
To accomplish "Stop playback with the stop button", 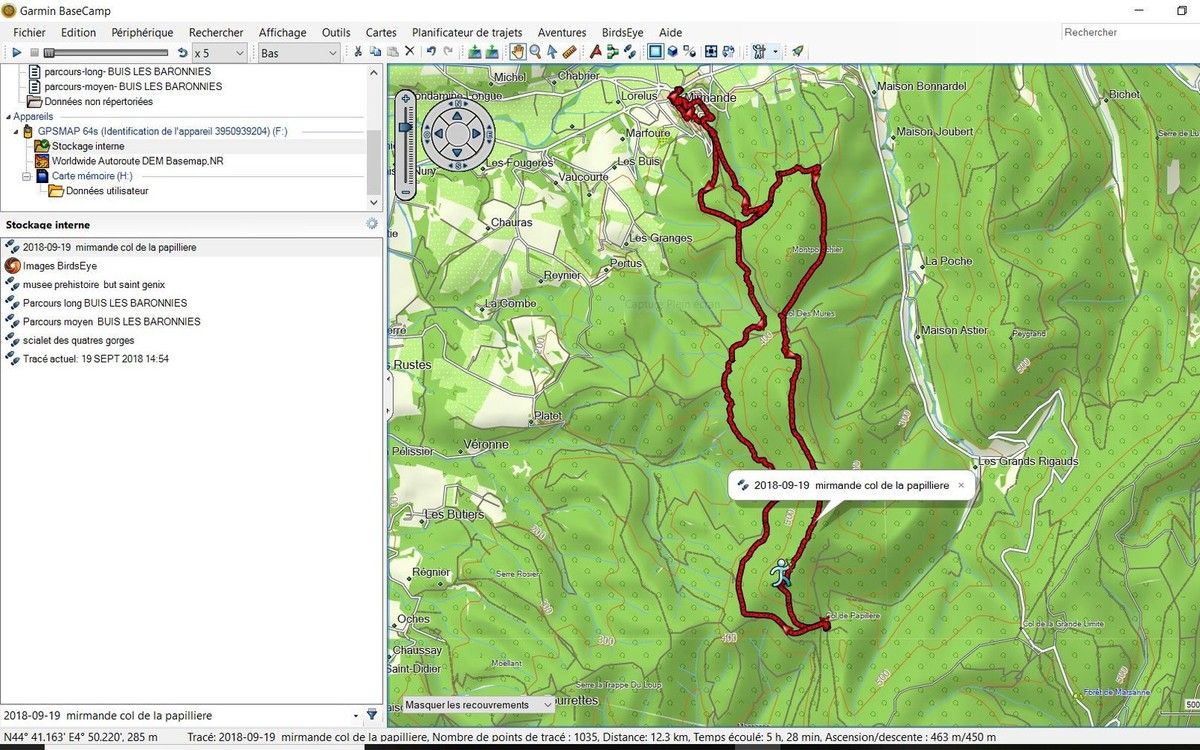I will 34,52.
